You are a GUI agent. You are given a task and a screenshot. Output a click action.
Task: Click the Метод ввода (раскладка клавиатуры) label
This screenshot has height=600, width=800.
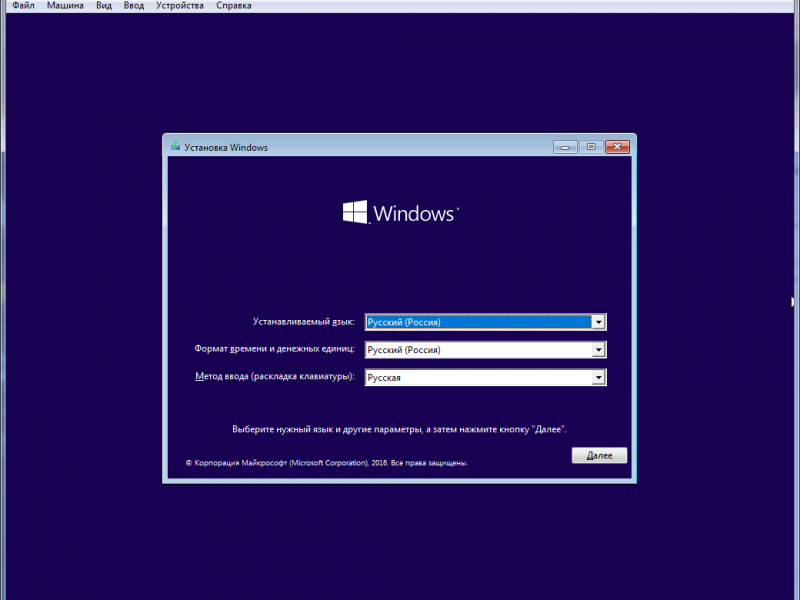click(x=274, y=377)
